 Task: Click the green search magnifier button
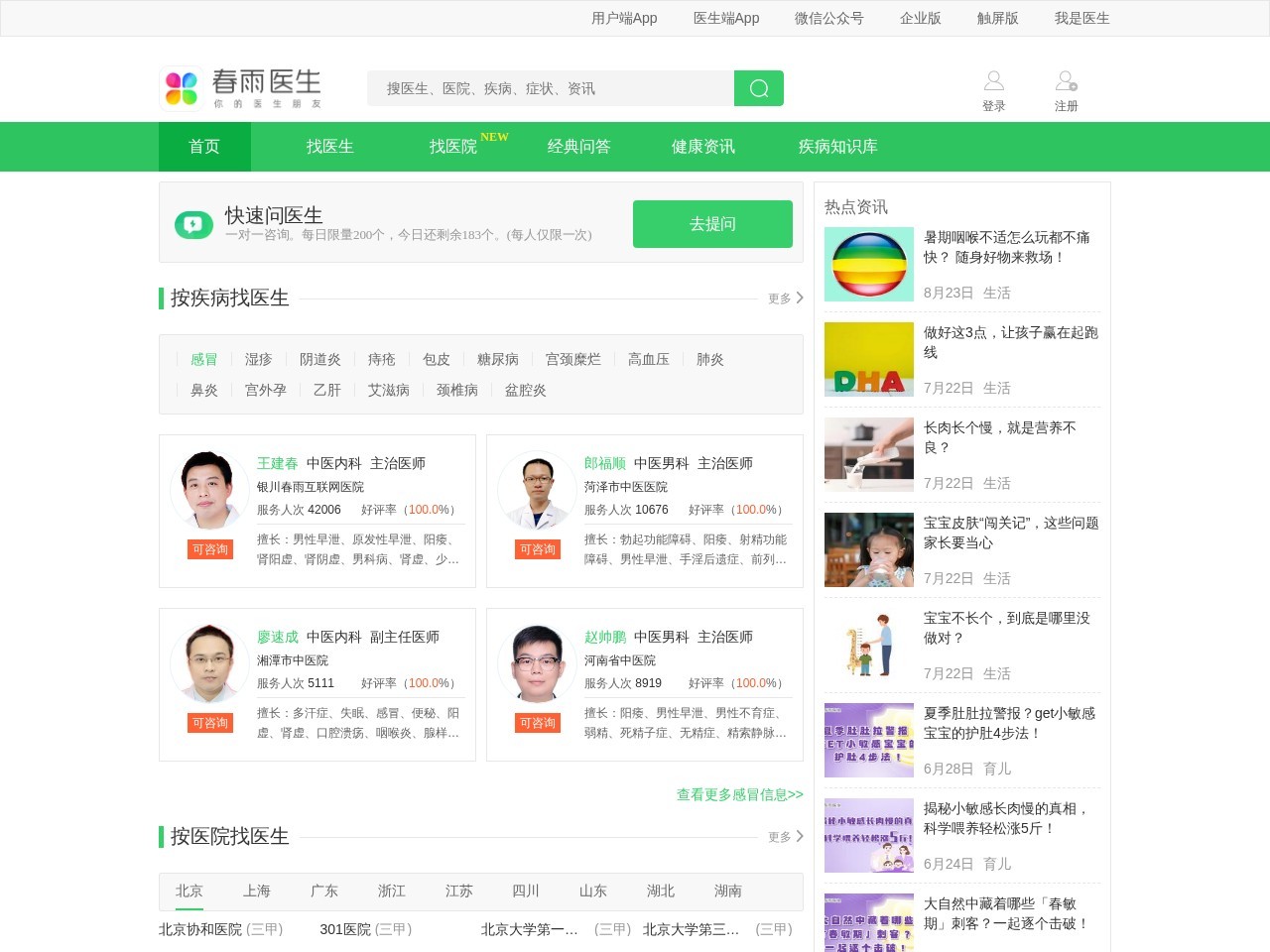[x=759, y=88]
